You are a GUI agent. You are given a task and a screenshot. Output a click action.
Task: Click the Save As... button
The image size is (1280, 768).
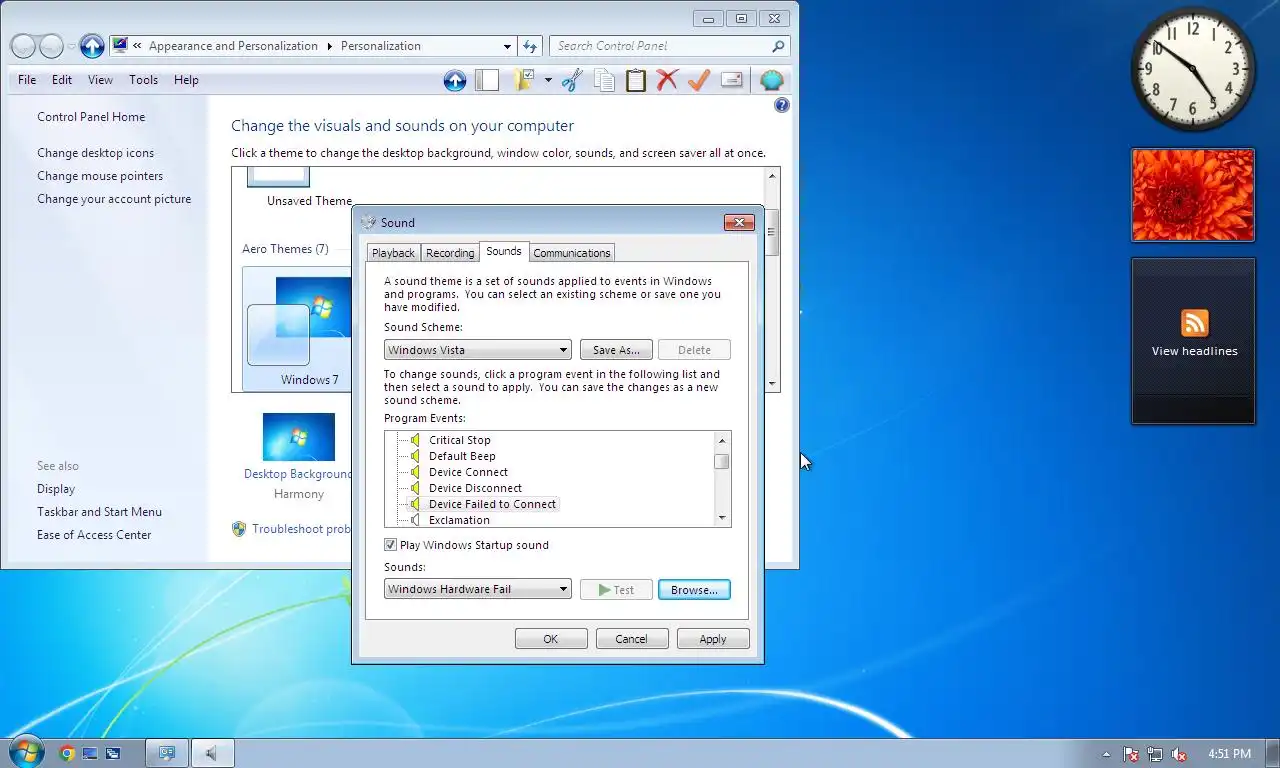616,350
